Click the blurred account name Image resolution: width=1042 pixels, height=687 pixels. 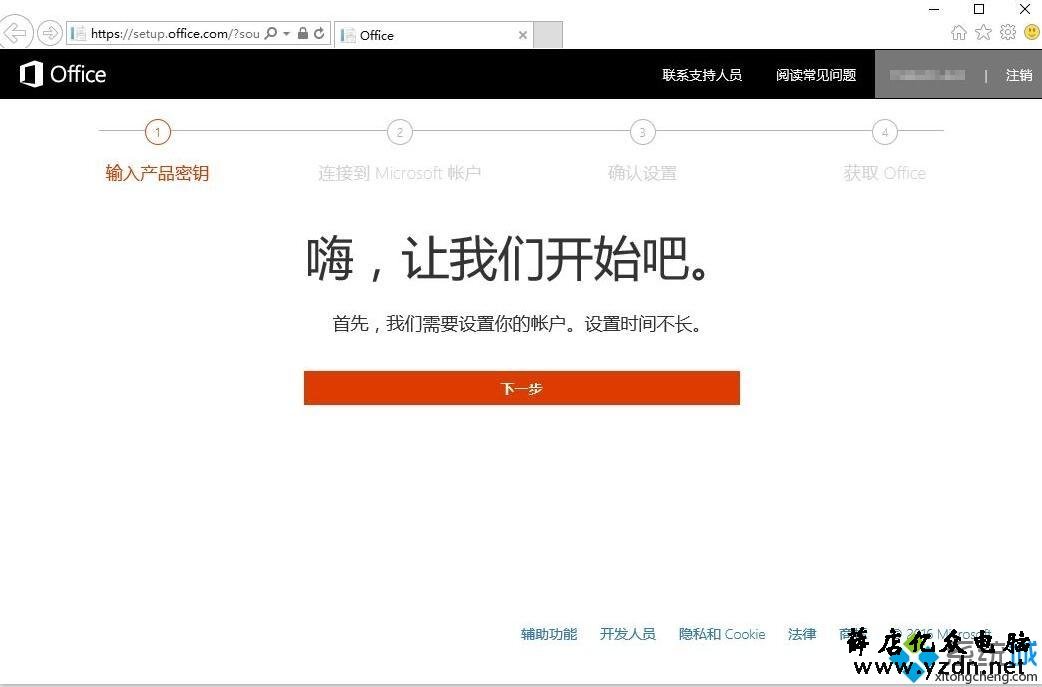(x=928, y=75)
